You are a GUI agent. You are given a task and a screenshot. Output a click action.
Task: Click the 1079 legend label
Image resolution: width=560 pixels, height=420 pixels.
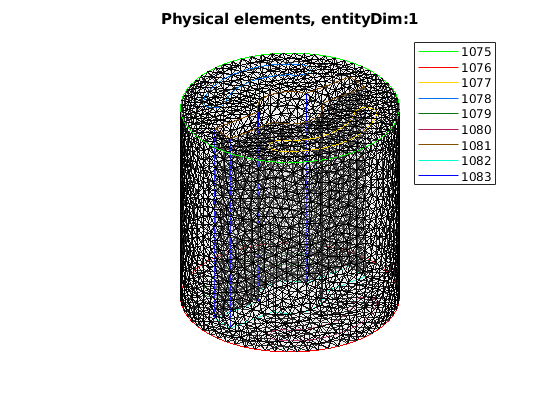pyautogui.click(x=476, y=114)
